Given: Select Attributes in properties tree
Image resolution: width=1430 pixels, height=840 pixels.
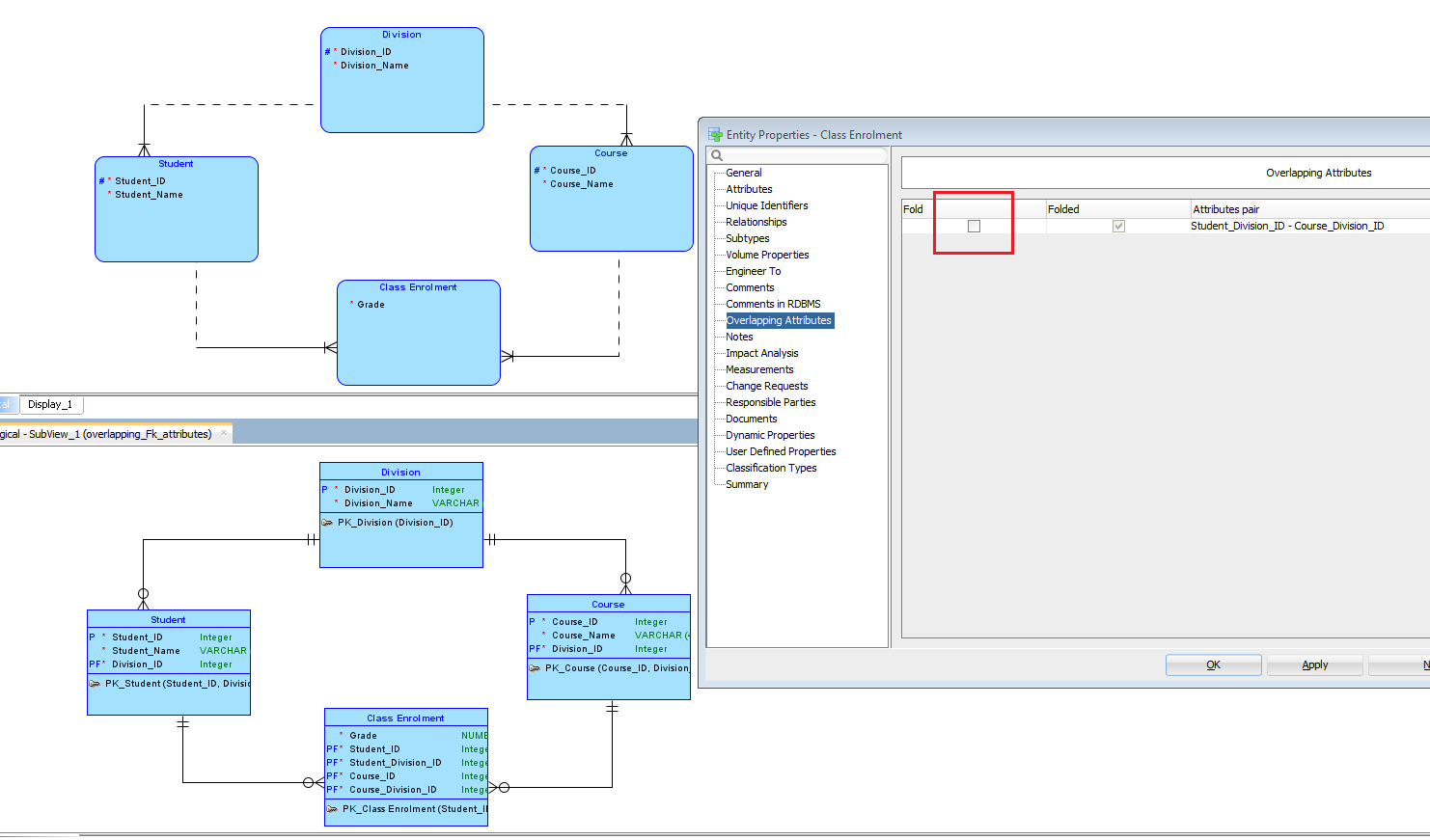Looking at the screenshot, I should point(749,189).
